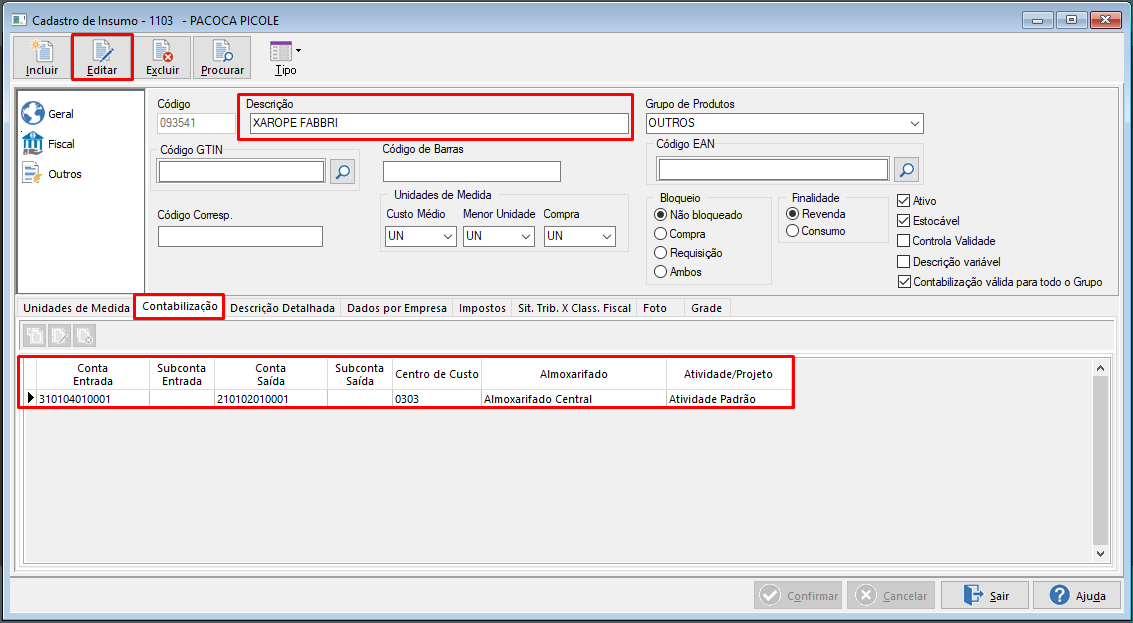Select Não bloqueado radio option
The image size is (1133, 623).
(x=697, y=215)
